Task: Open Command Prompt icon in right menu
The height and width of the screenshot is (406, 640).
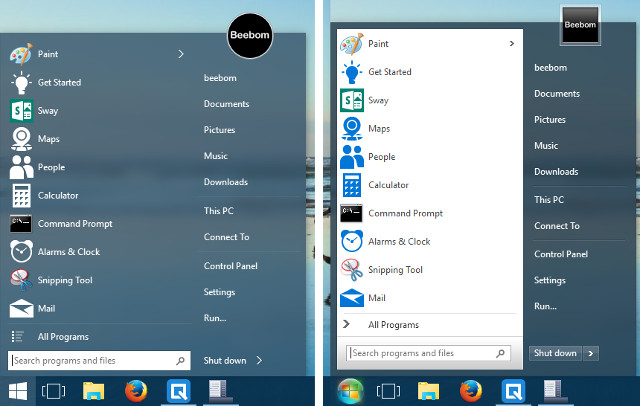Action: (x=351, y=213)
